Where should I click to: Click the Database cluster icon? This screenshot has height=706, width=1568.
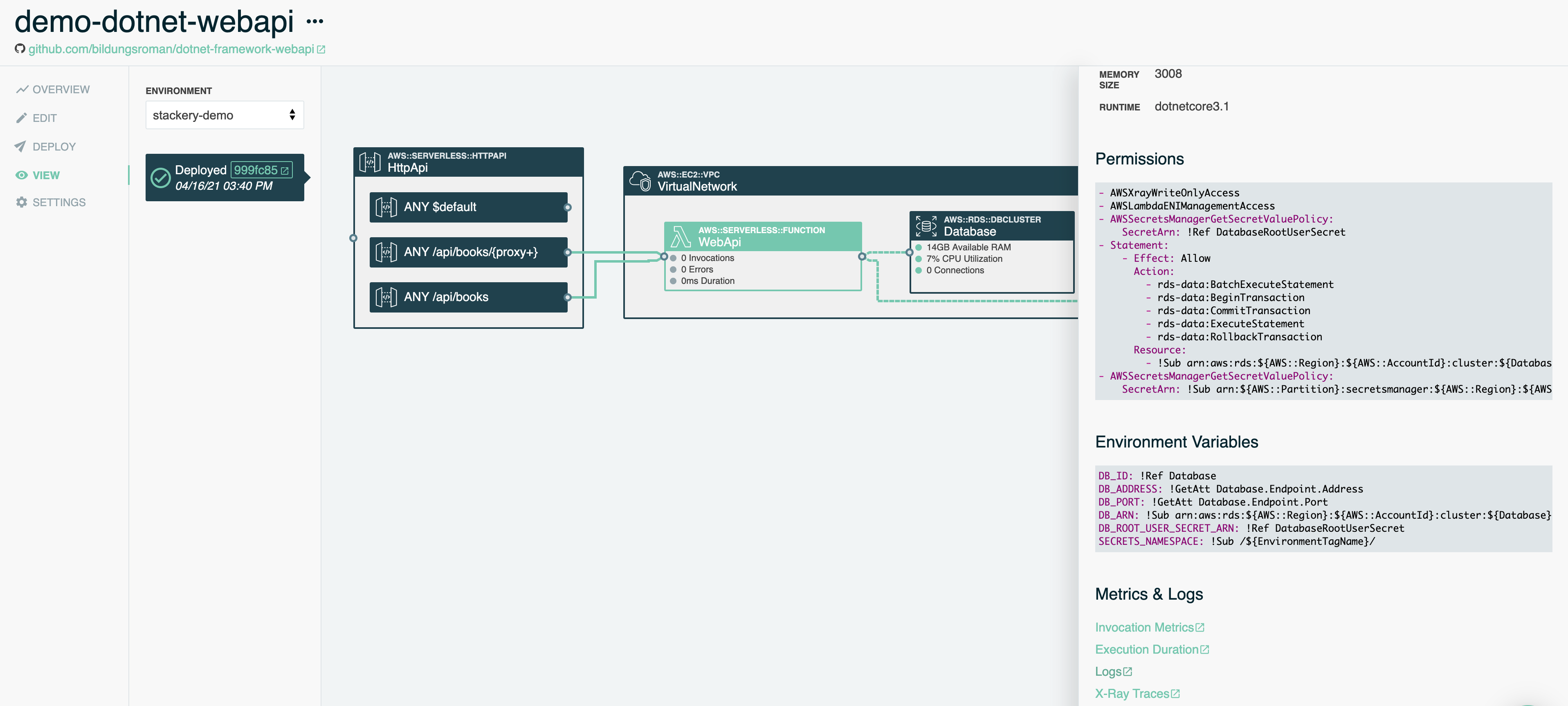click(x=926, y=227)
